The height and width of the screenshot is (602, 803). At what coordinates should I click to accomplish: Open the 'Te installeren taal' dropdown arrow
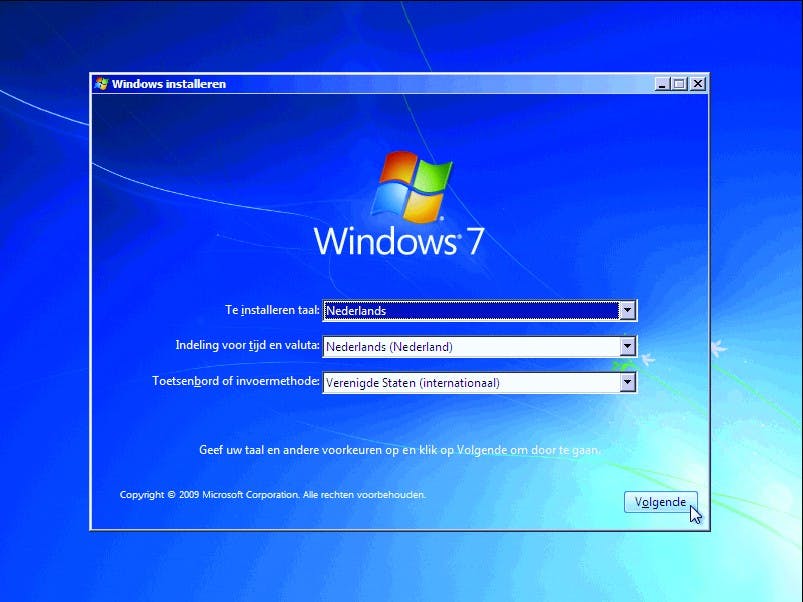(627, 310)
